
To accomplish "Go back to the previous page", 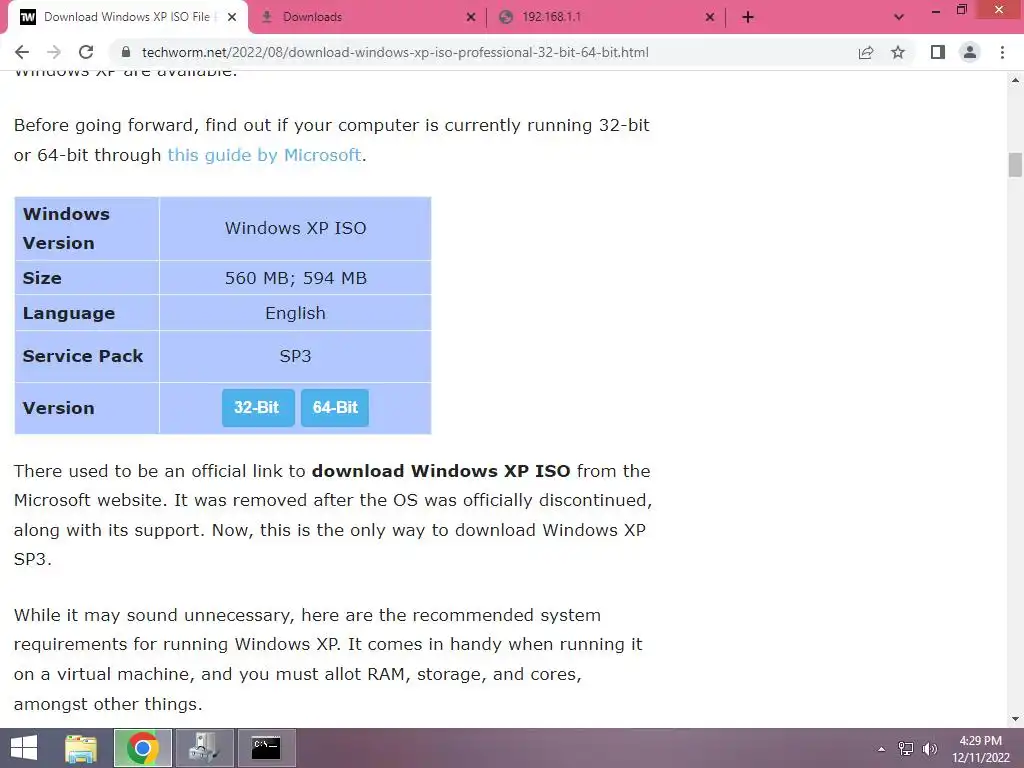I will tap(22, 52).
